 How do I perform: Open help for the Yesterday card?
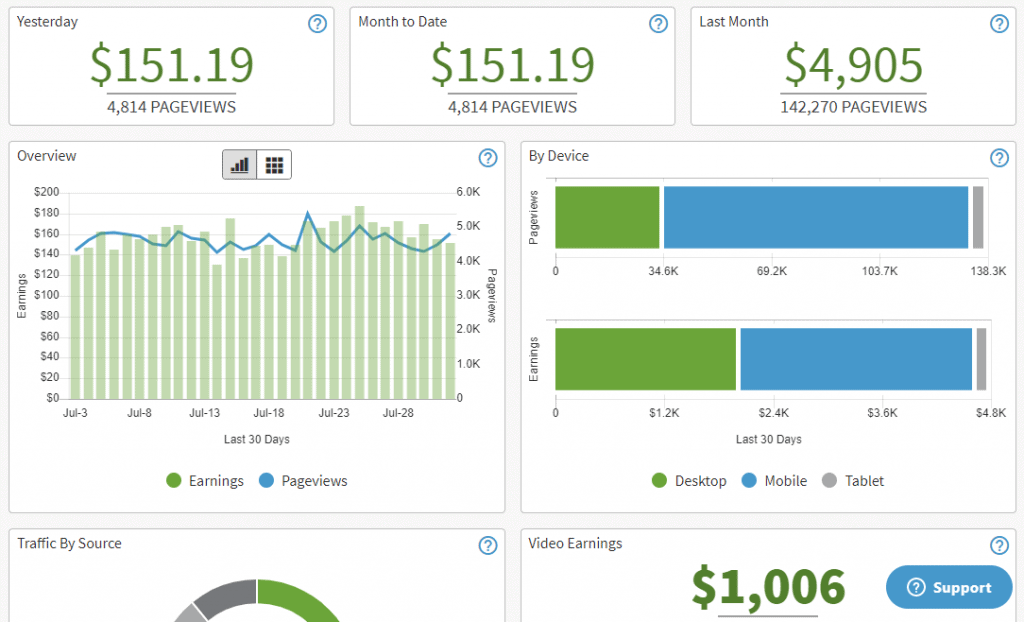pos(317,24)
